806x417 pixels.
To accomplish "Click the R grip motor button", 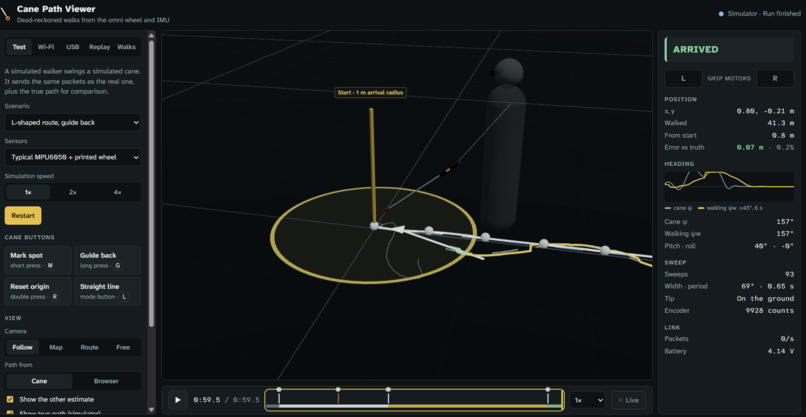I will click(x=775, y=79).
